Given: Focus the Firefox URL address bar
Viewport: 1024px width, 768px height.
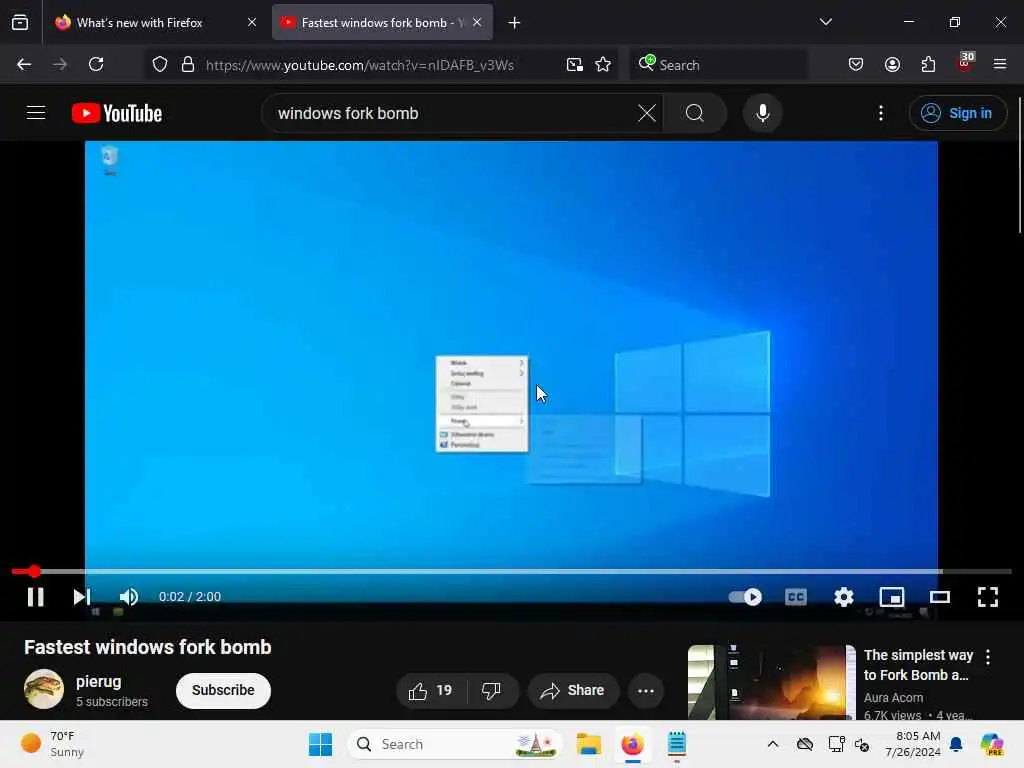Looking at the screenshot, I should click(x=360, y=65).
